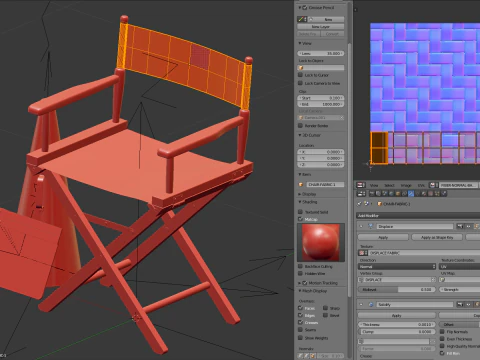The image size is (480, 360).
Task: Click the pin icon beside CHAIR-FABRIC.1 breadcrumb
Action: pyautogui.click(x=359, y=204)
